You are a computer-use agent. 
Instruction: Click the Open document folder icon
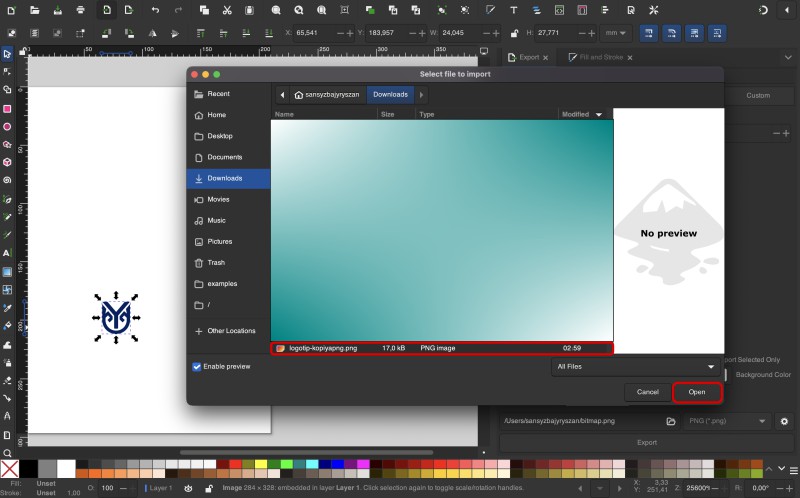[34, 10]
